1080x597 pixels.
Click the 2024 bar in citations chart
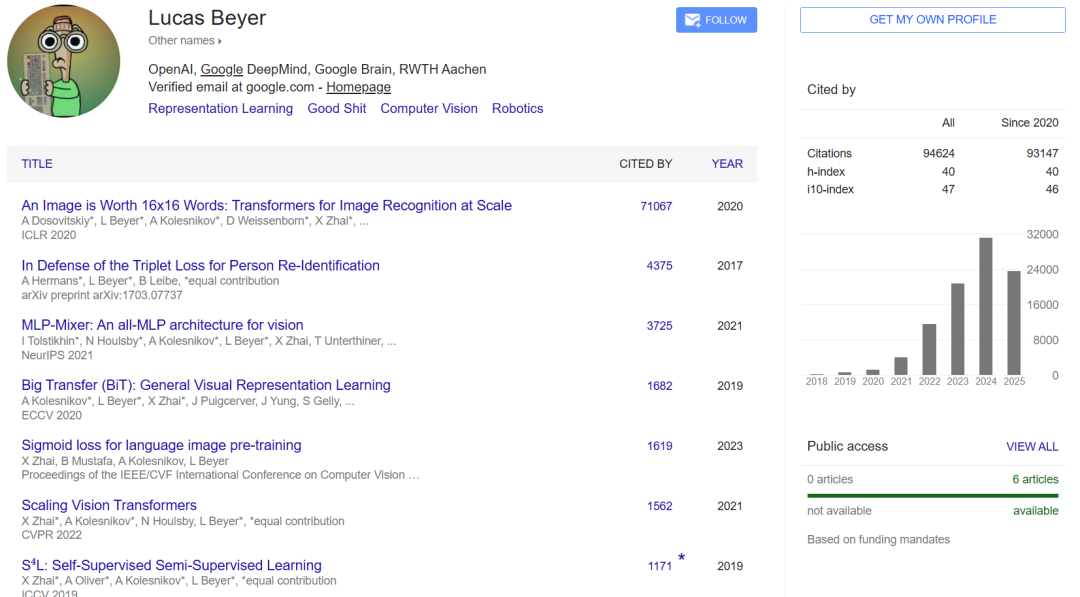click(x=986, y=305)
